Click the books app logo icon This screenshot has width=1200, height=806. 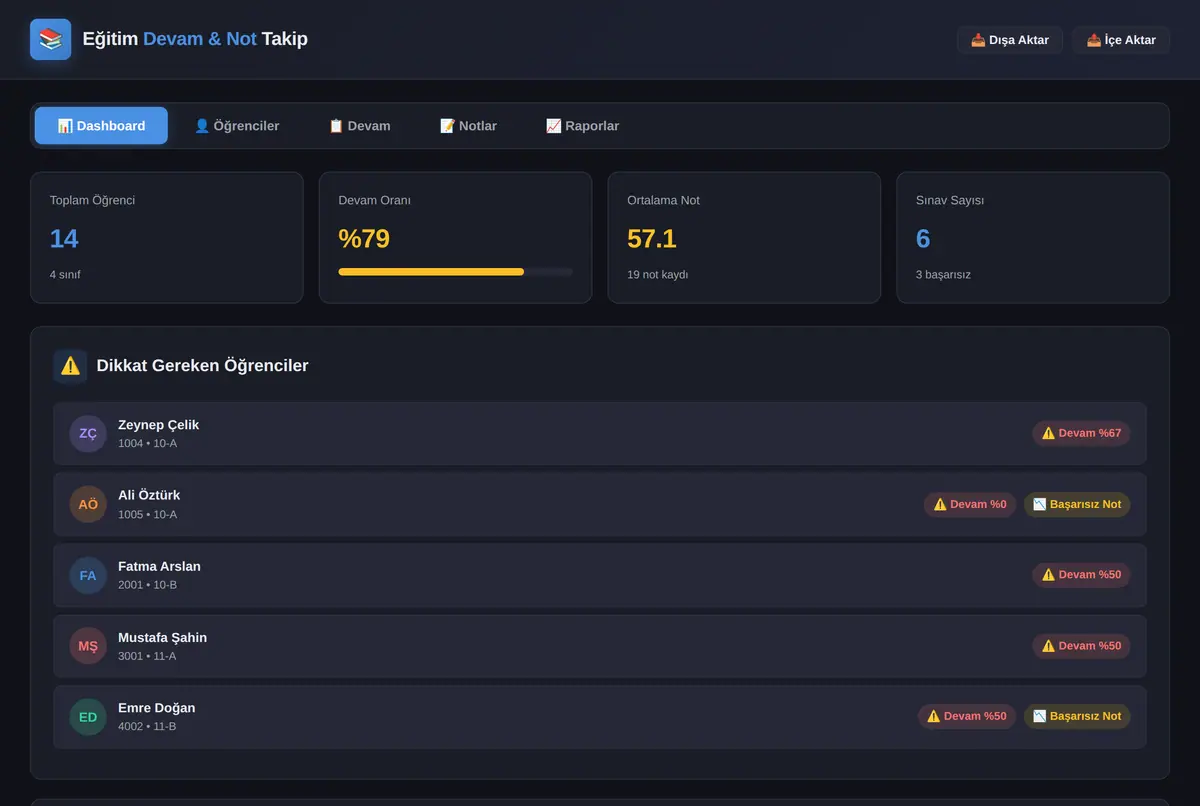pyautogui.click(x=50, y=39)
